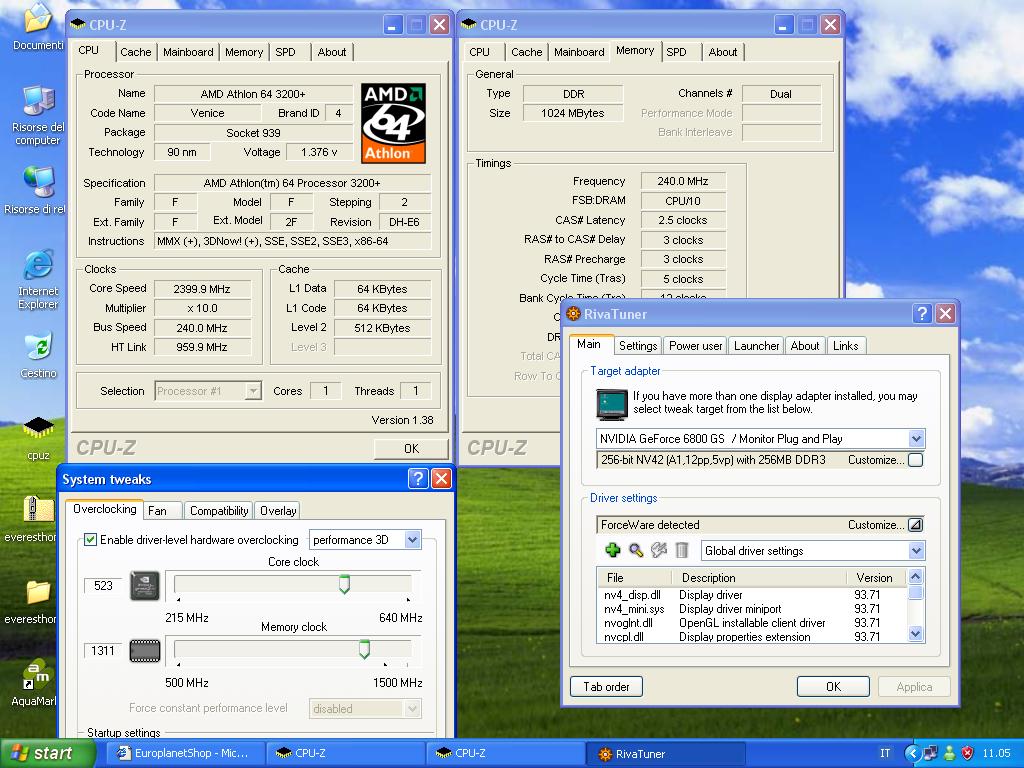
Task: Click help question mark in RivaTuner title bar
Action: pyautogui.click(x=921, y=313)
